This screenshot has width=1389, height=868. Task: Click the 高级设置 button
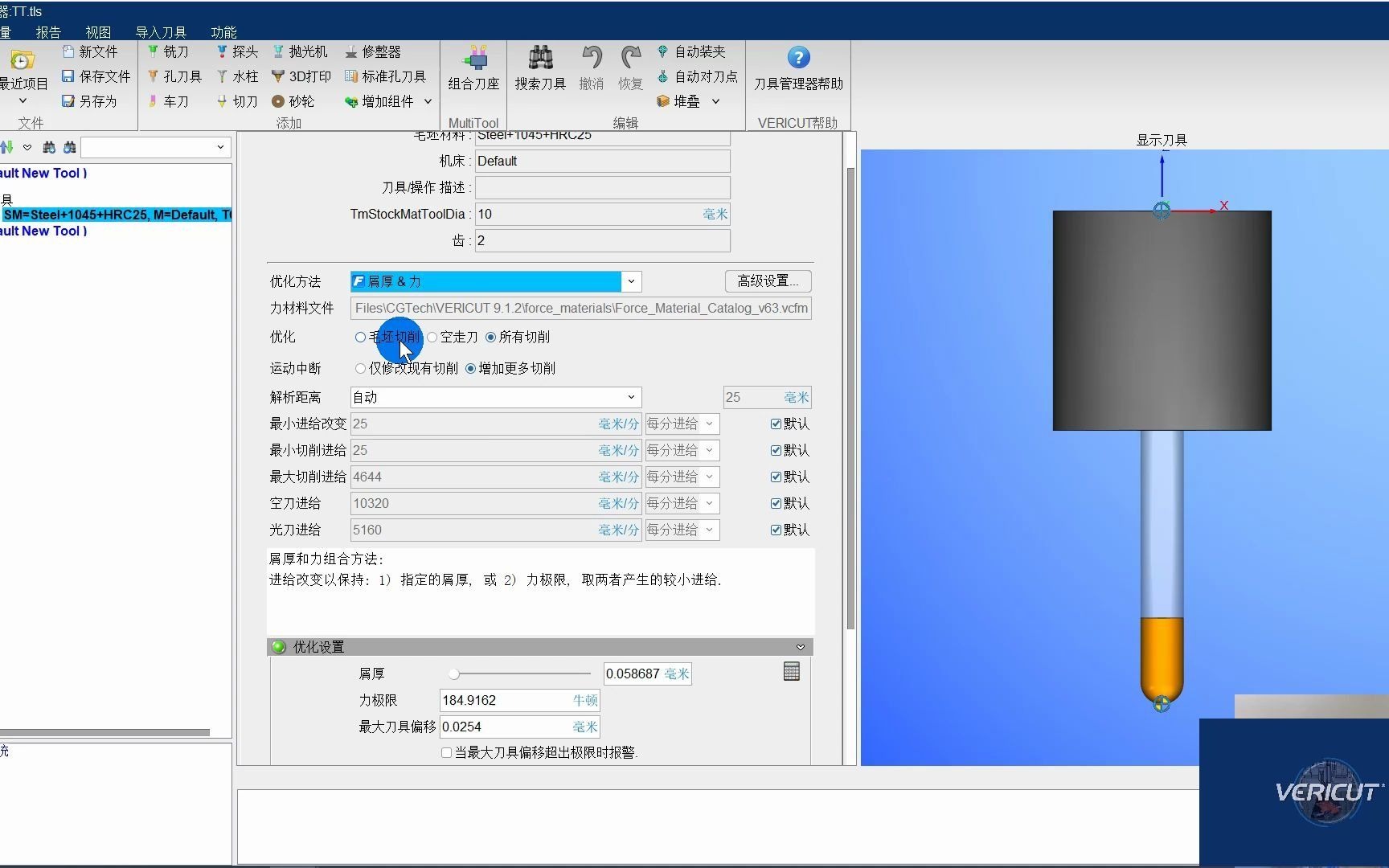[x=767, y=280]
